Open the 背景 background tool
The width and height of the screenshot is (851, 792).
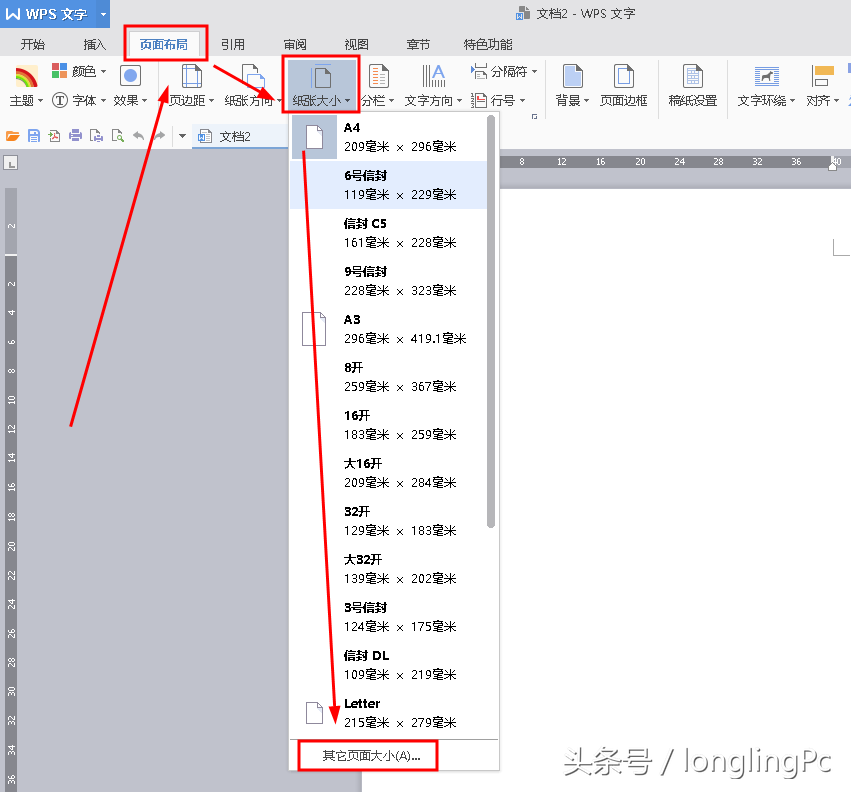coord(572,85)
